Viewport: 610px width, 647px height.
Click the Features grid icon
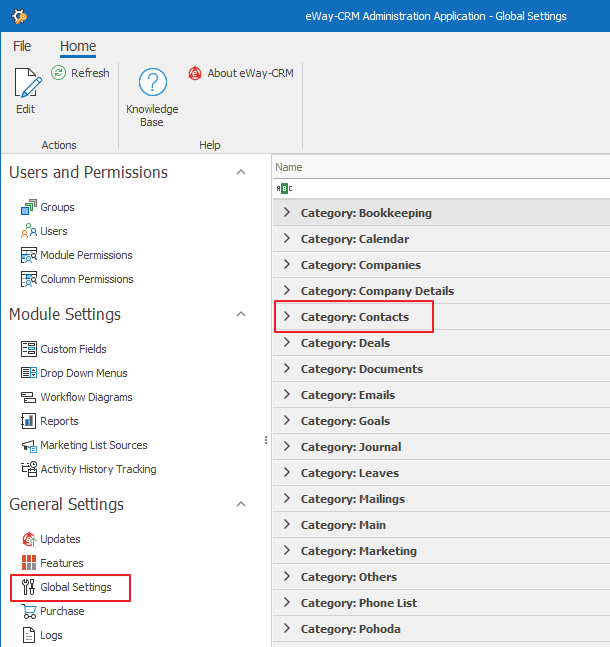(x=29, y=563)
